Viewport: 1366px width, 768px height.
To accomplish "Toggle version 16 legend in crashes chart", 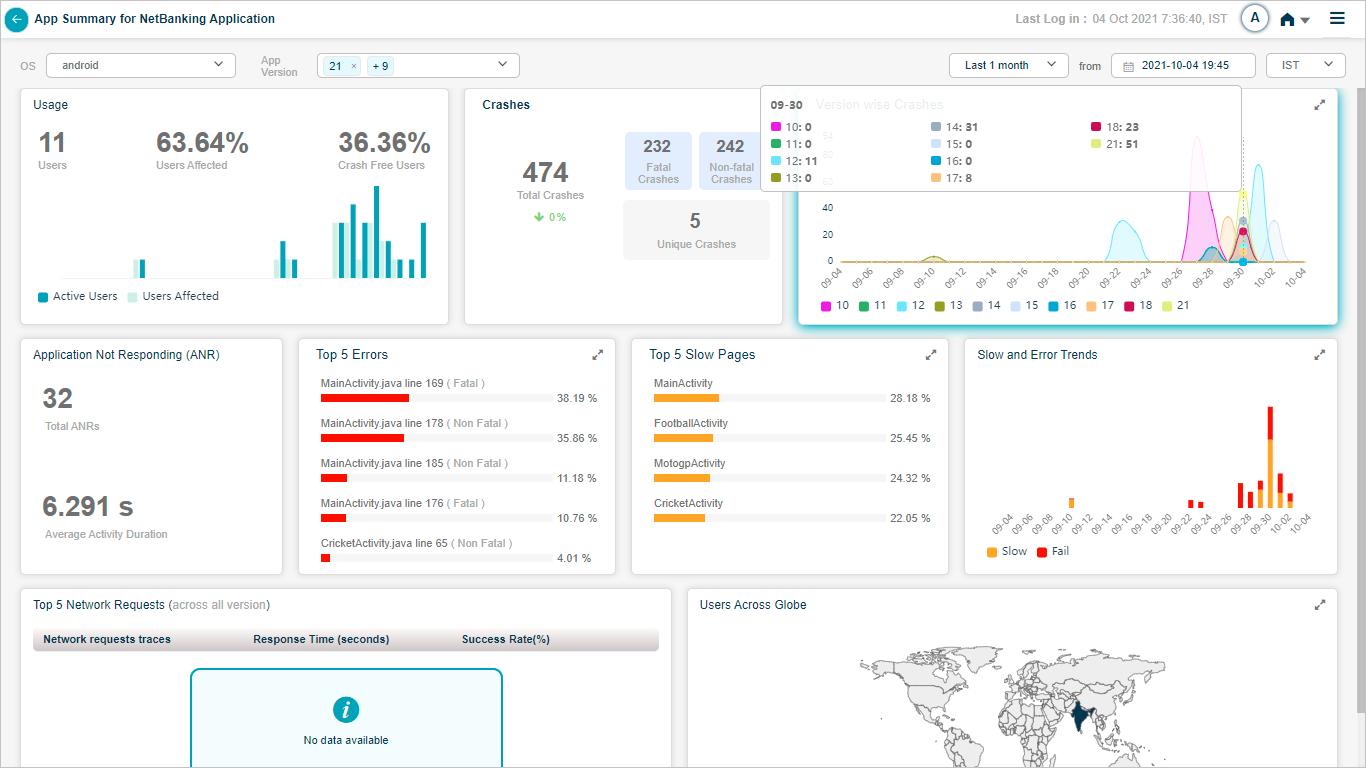I will pyautogui.click(x=1063, y=305).
